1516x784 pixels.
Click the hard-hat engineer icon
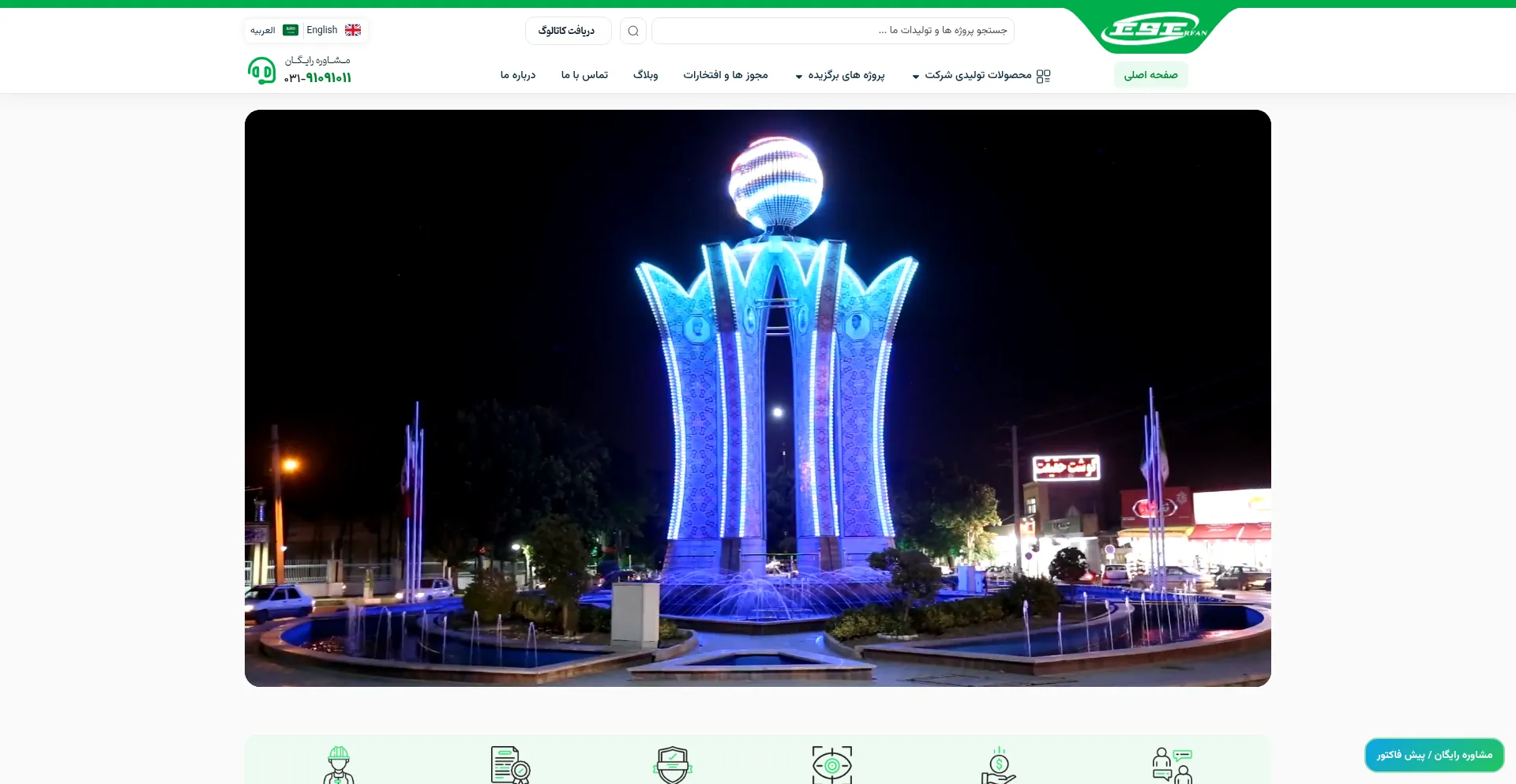[x=339, y=765]
